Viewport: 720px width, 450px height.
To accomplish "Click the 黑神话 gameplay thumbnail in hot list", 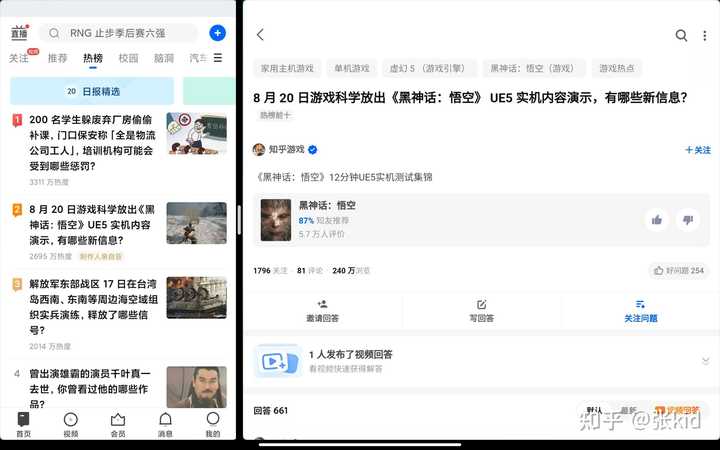I will tap(197, 223).
